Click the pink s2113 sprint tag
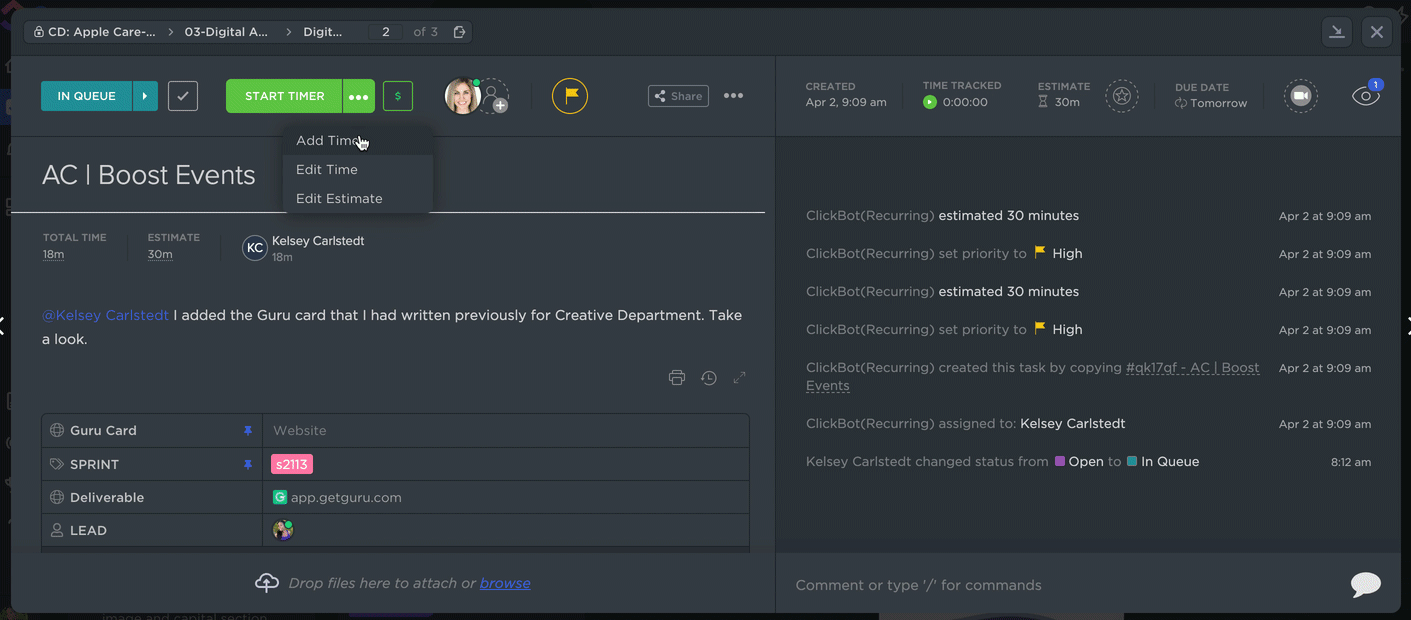Viewport: 1411px width, 620px height. click(x=292, y=464)
